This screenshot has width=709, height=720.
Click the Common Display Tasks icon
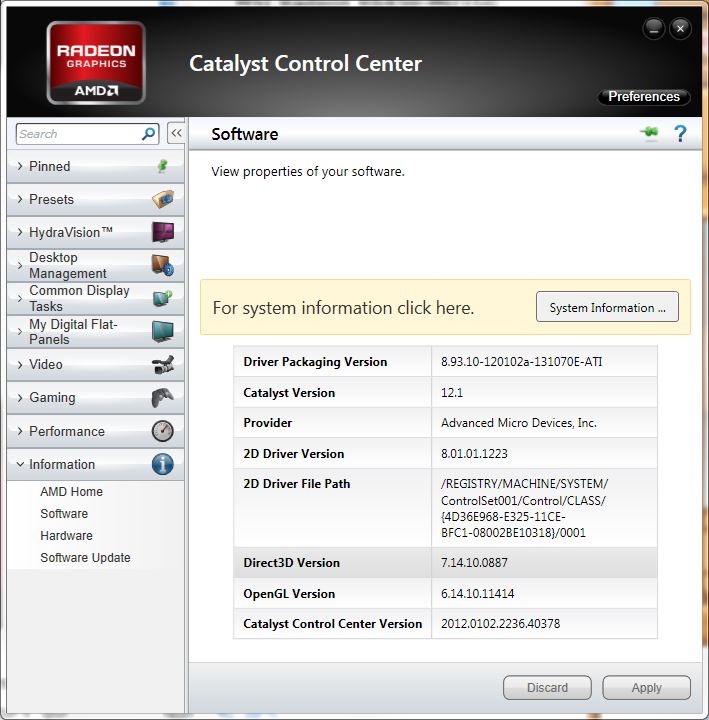163,298
